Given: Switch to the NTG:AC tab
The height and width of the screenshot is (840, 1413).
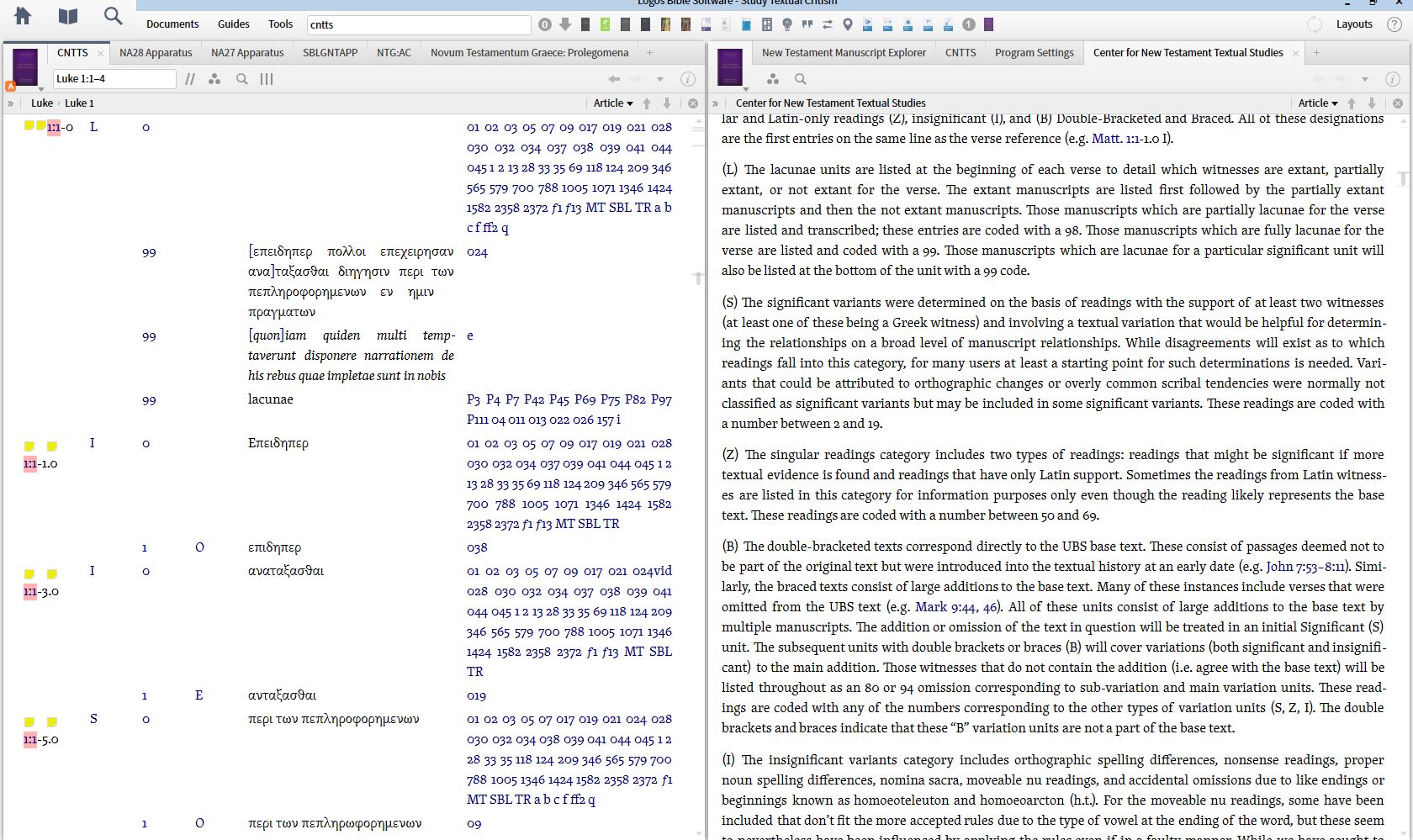Looking at the screenshot, I should point(394,53).
